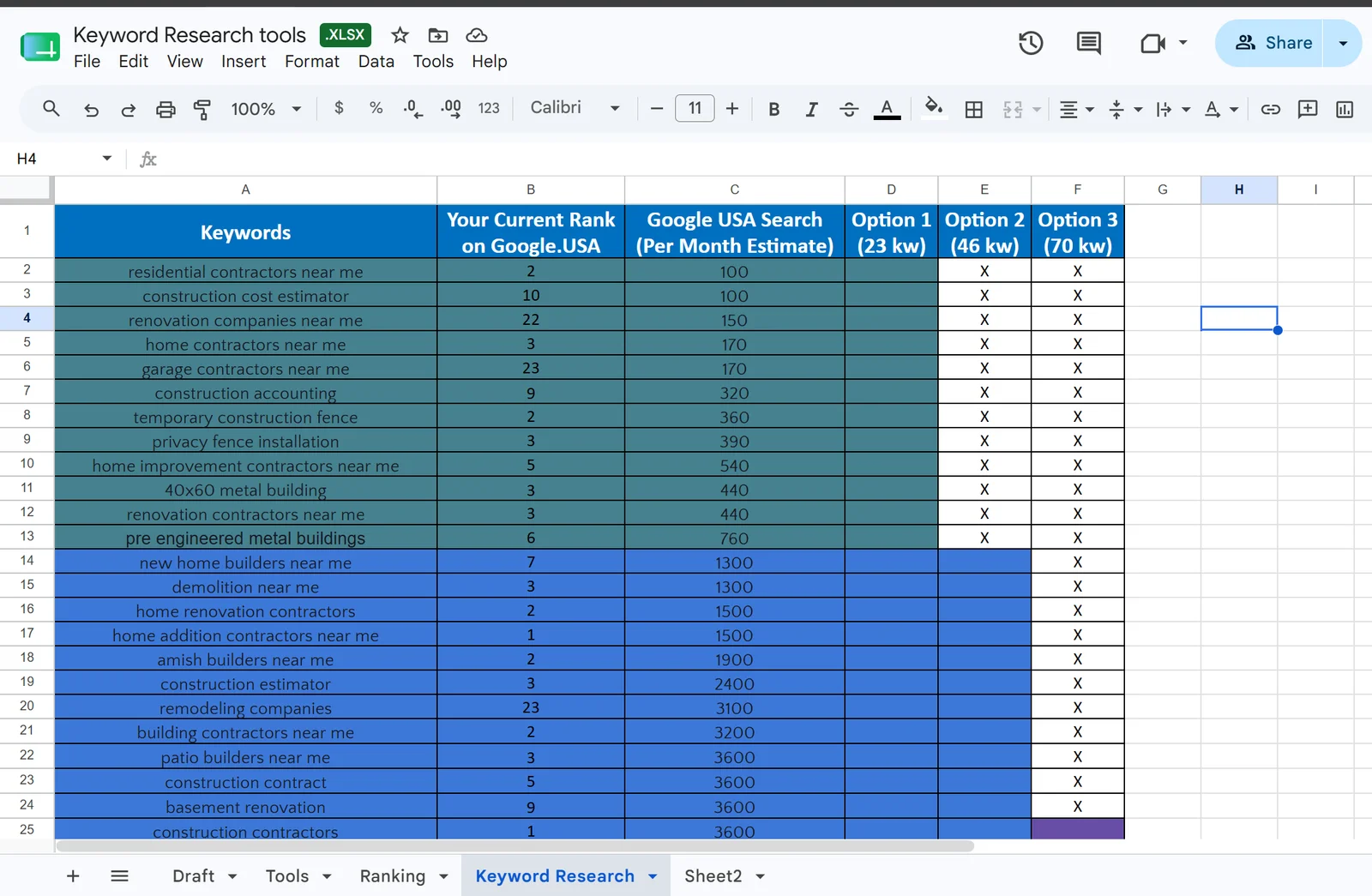Increase decimal places

[x=450, y=109]
